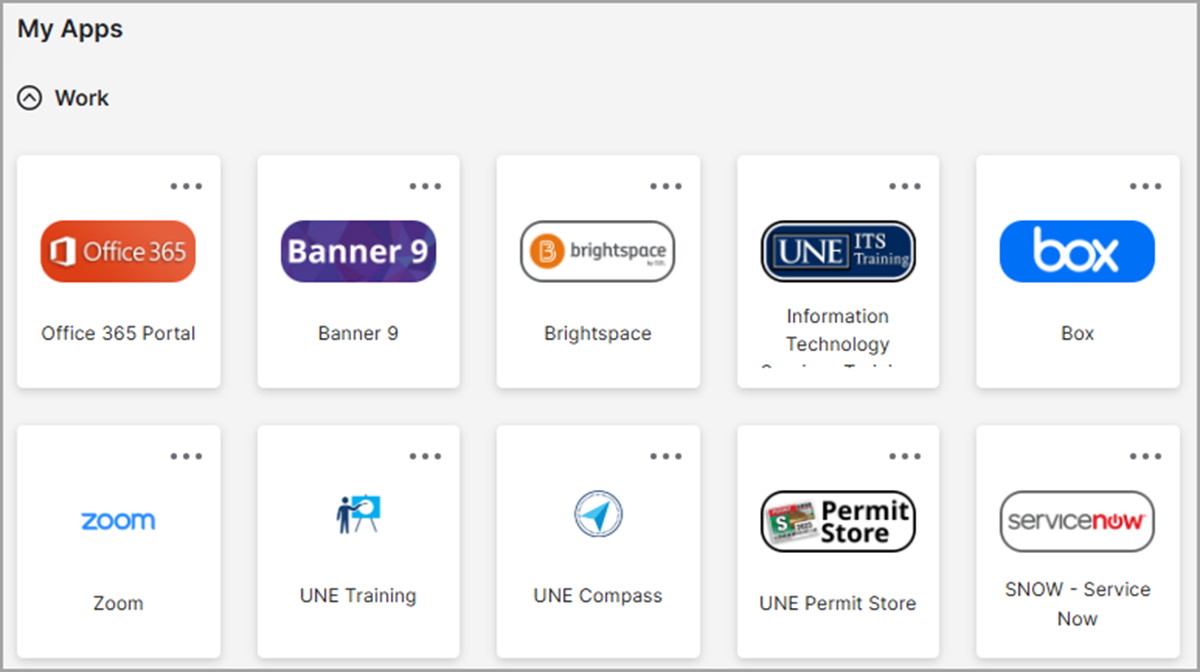The image size is (1200, 672).
Task: Select the Work section heading text
Action: (x=82, y=98)
